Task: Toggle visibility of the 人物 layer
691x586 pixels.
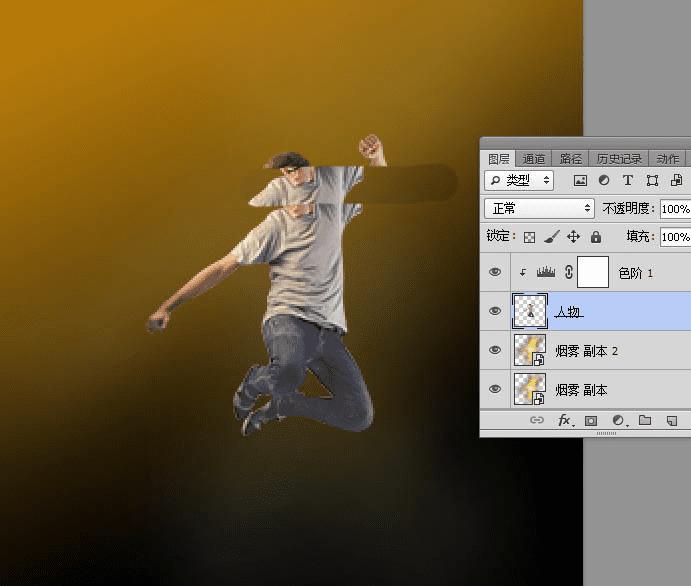Action: (x=495, y=311)
